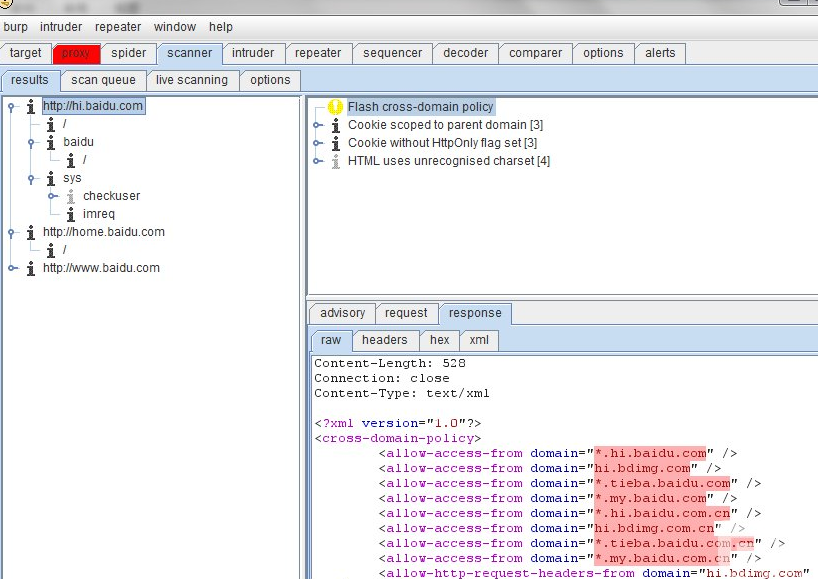Show the advisory tab
Image resolution: width=818 pixels, height=579 pixels.
coord(343,313)
